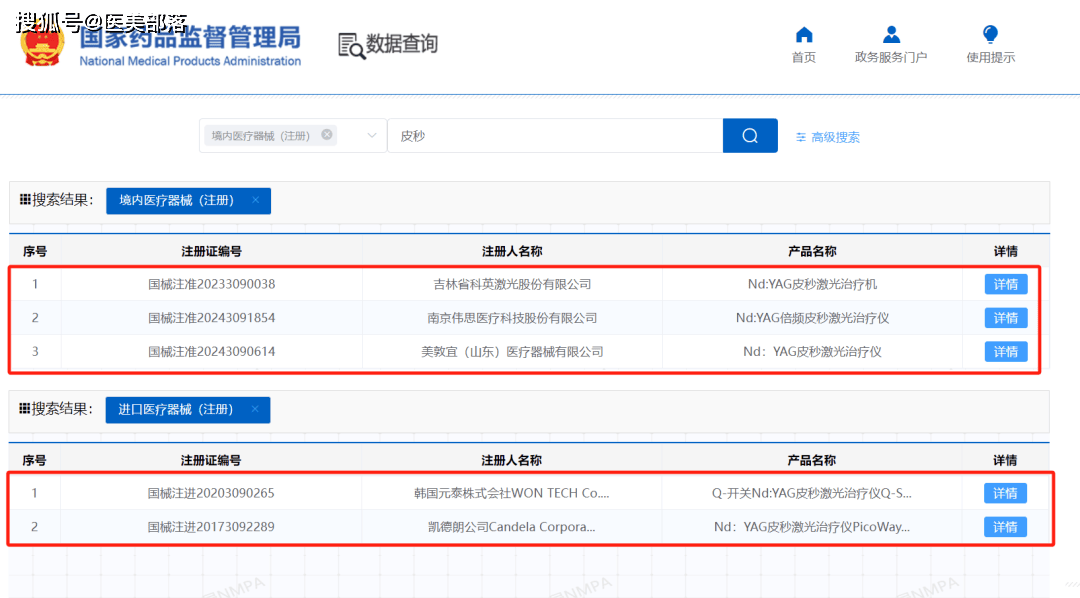
Task: Click the grid icon beside second 搜索结果
Action: (x=24, y=409)
